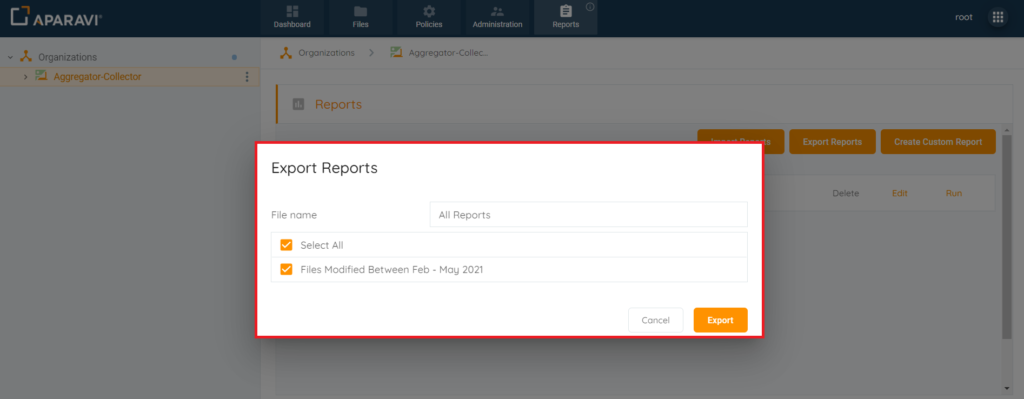Open the Policies tab
The height and width of the screenshot is (399, 1024).
click(429, 18)
